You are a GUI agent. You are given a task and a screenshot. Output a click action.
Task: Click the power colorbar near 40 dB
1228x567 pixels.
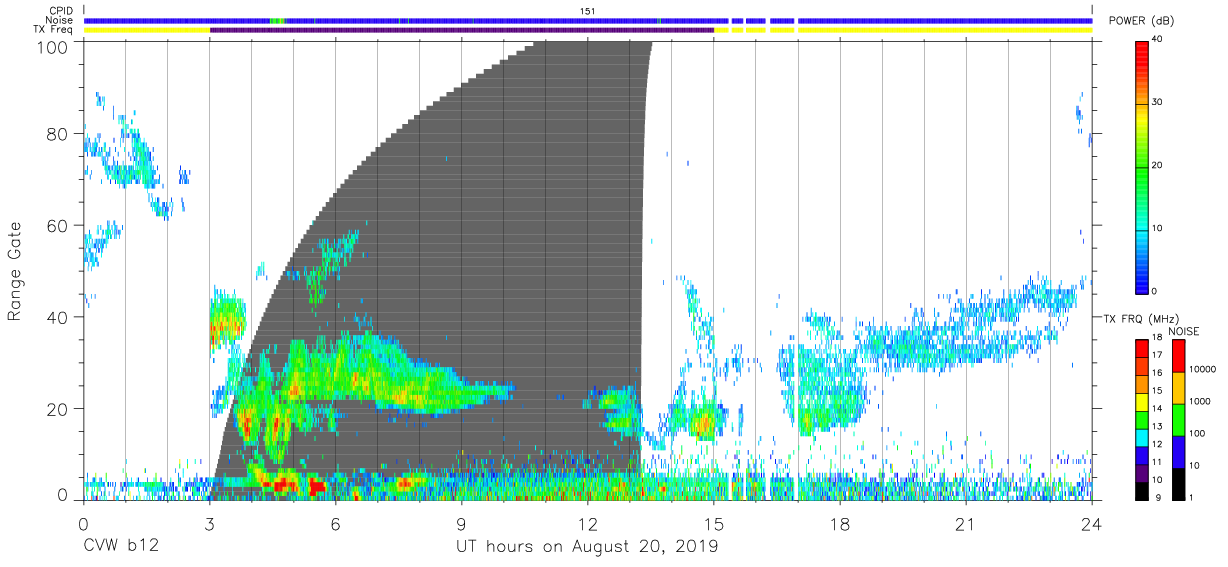(x=1142, y=45)
